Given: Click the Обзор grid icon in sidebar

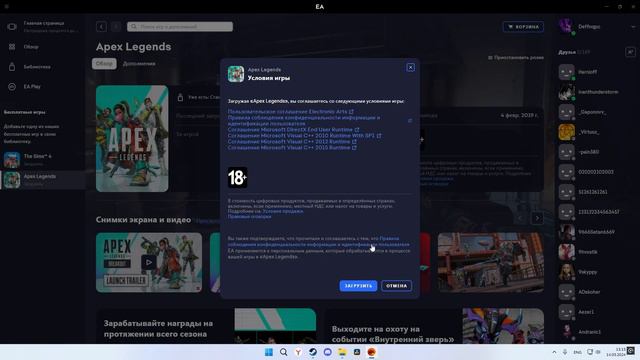Looking at the screenshot, I should click(x=12, y=47).
